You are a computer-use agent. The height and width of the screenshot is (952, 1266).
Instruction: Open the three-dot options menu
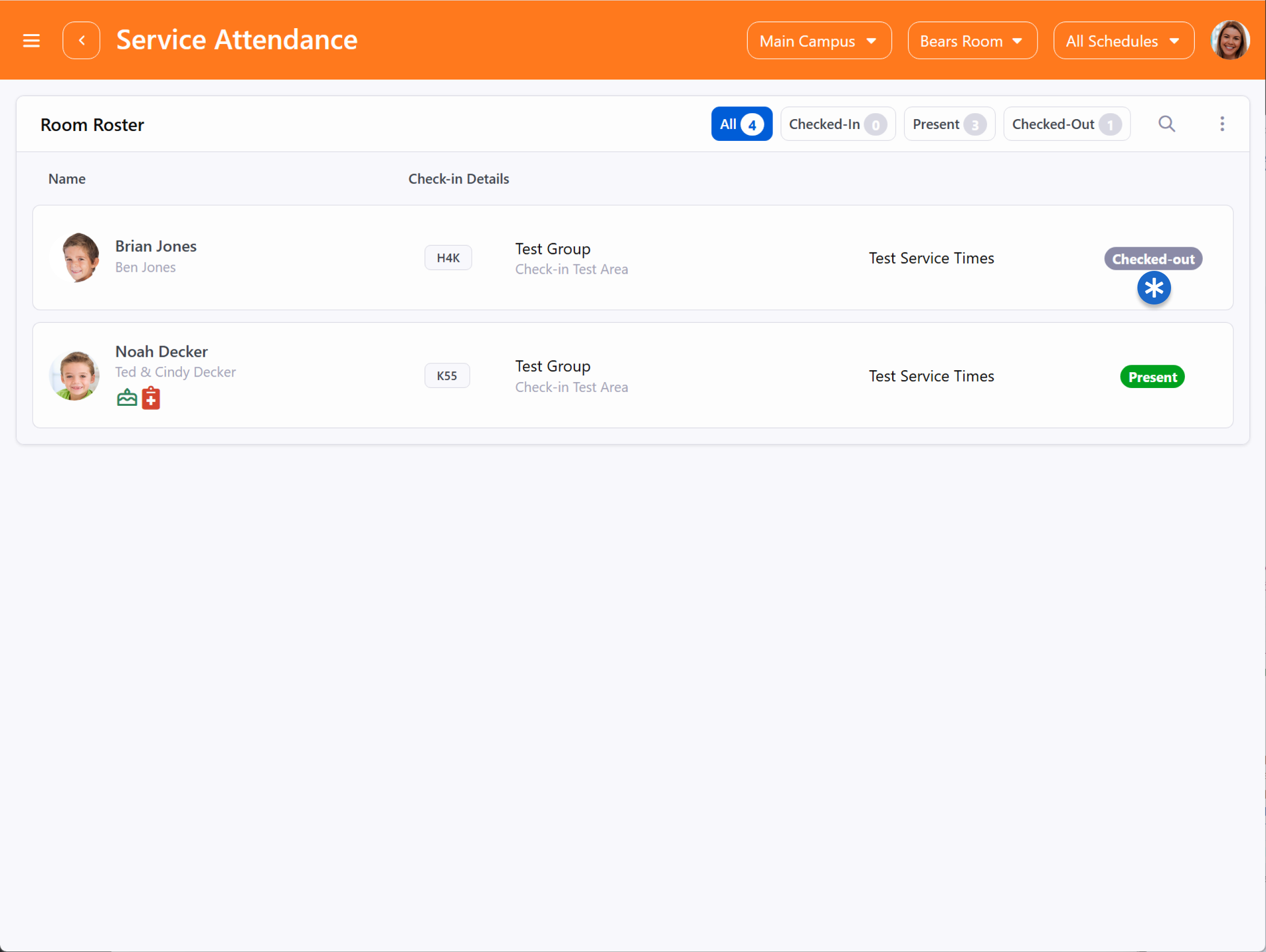[x=1222, y=124]
